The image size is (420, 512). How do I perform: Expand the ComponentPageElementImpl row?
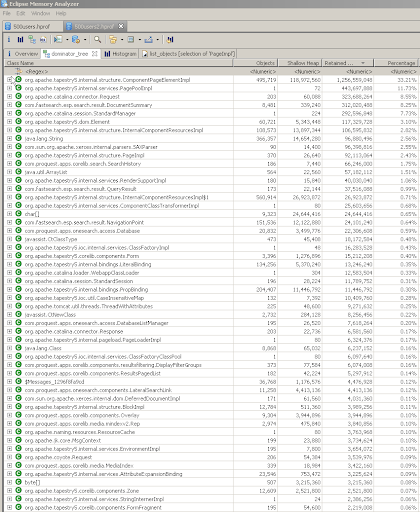[9, 80]
